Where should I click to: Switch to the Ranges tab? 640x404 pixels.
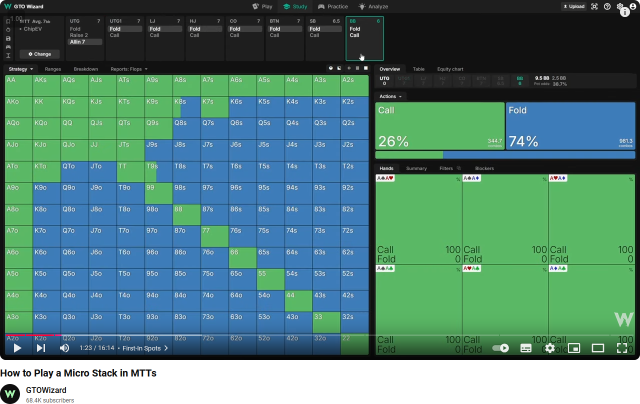(x=53, y=69)
